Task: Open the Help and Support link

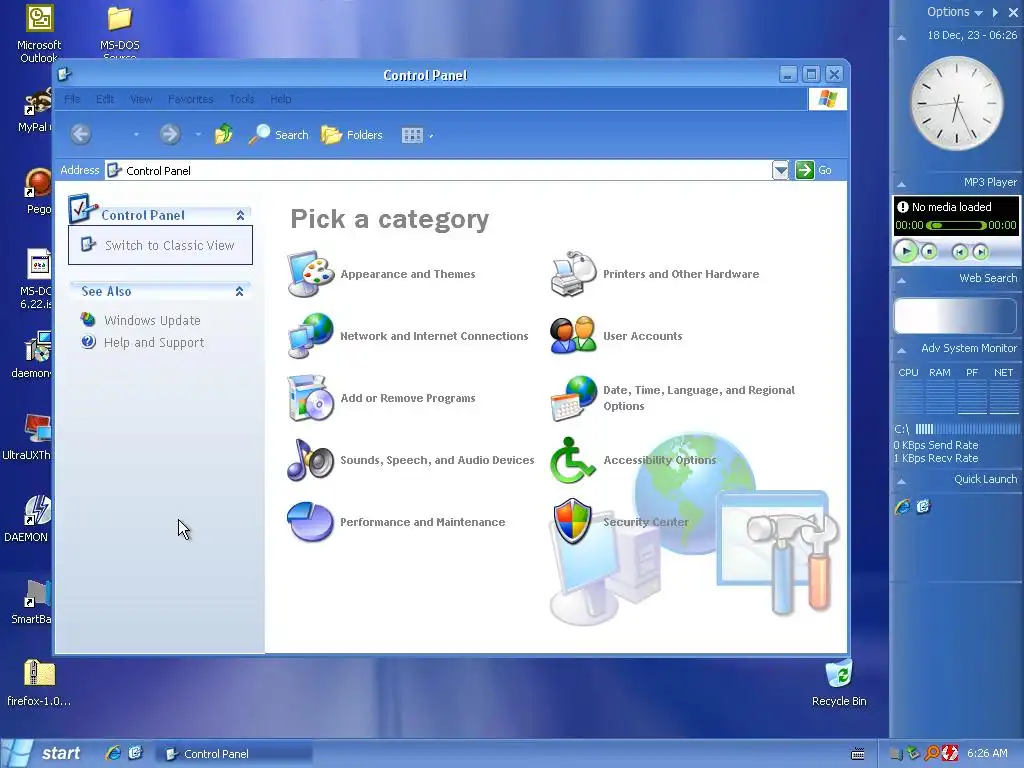Action: coord(154,343)
